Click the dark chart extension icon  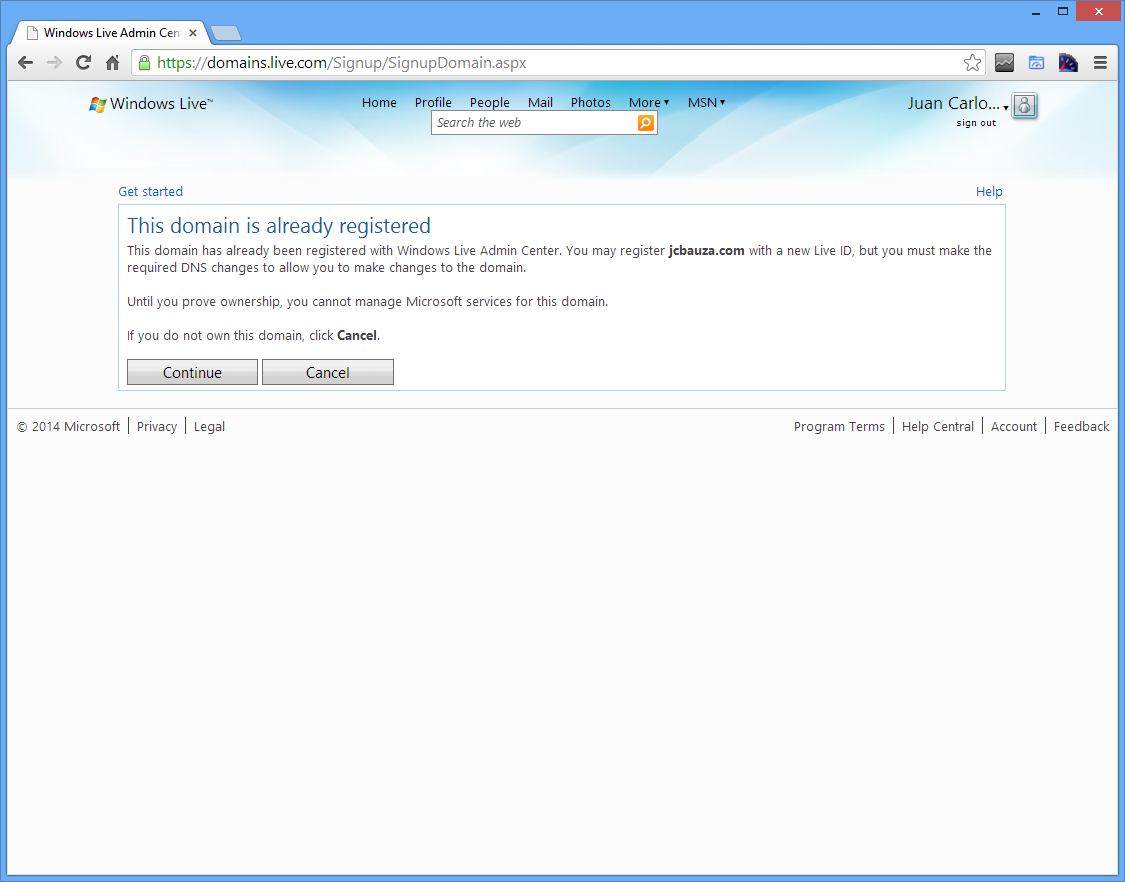coord(1004,63)
